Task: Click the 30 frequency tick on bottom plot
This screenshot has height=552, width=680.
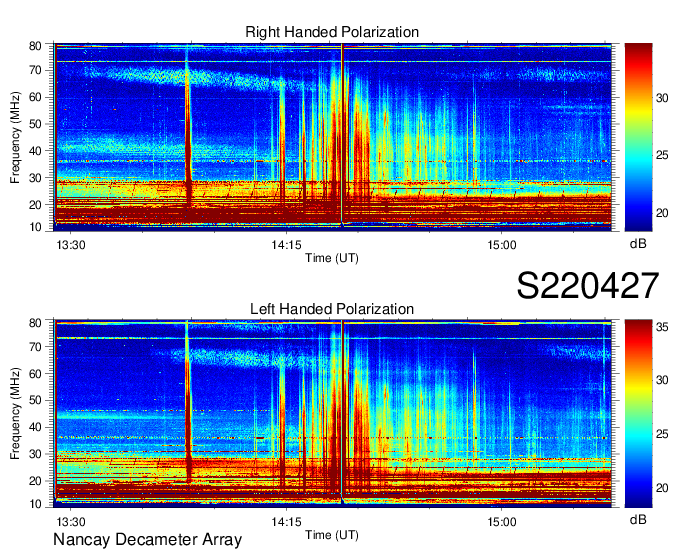Action: [x=35, y=454]
